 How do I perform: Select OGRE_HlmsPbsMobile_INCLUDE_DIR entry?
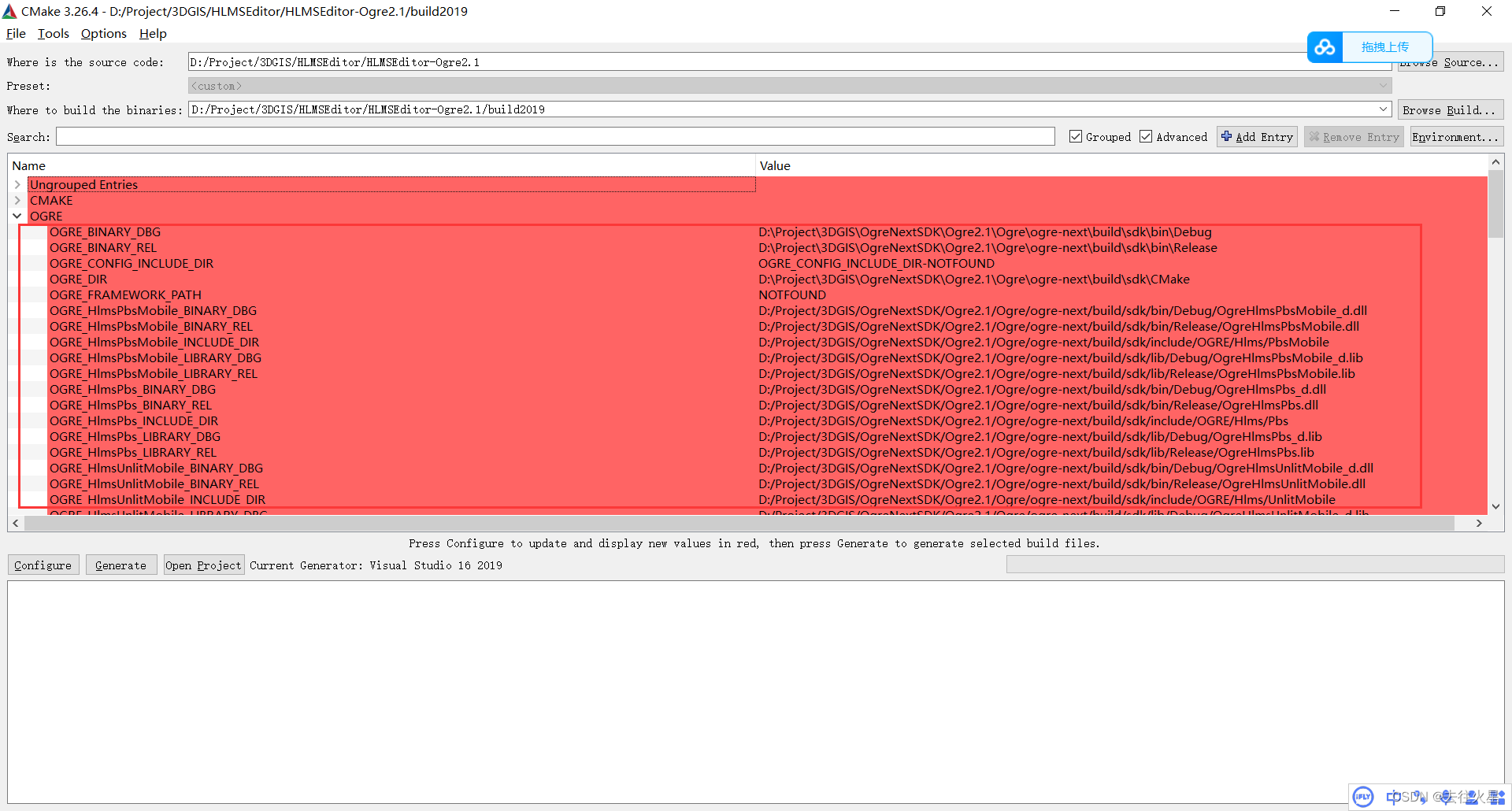(x=154, y=342)
